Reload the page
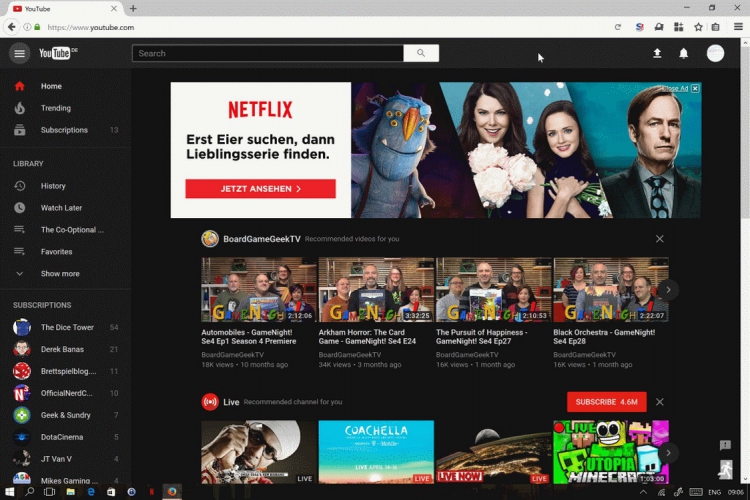The image size is (750, 500). pos(618,27)
